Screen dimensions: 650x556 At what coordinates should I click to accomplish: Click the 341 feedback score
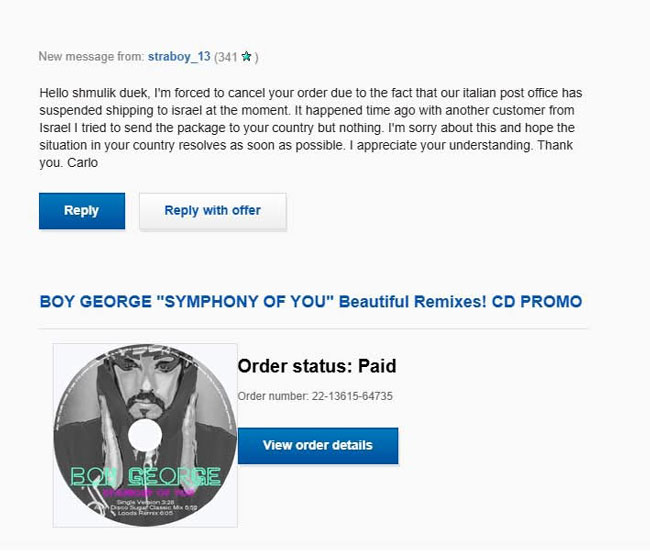(x=227, y=57)
